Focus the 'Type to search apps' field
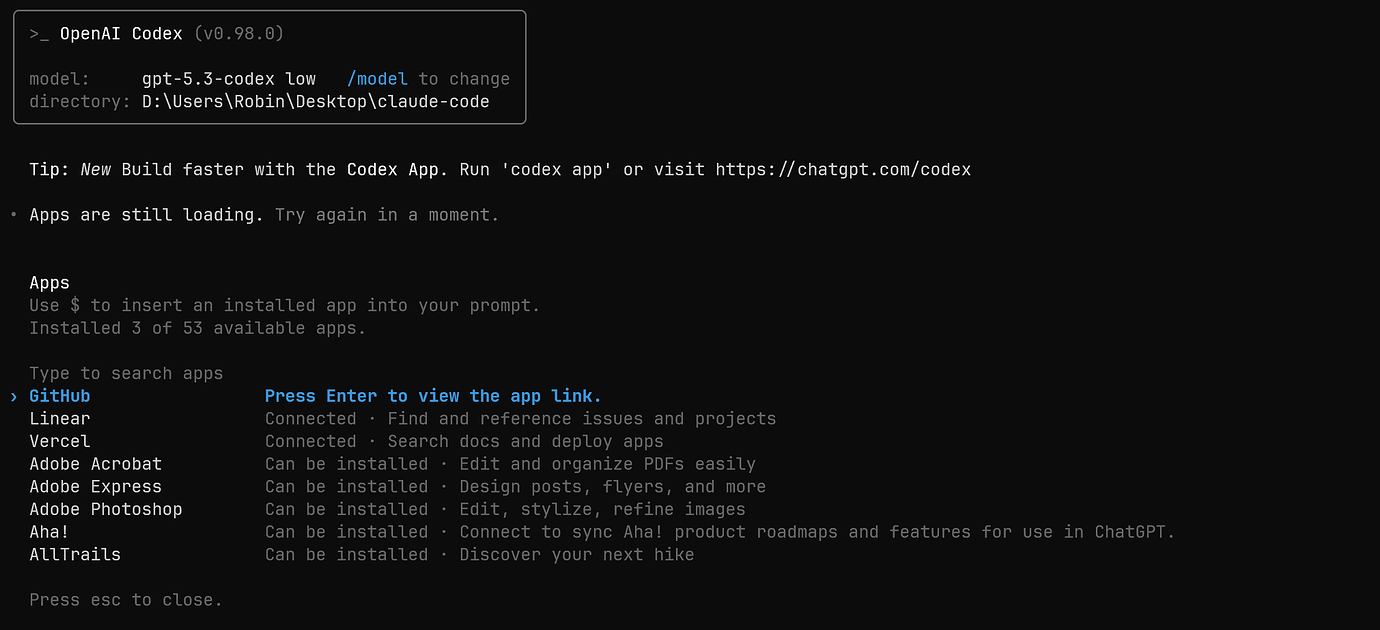This screenshot has width=1380, height=630. pos(126,373)
